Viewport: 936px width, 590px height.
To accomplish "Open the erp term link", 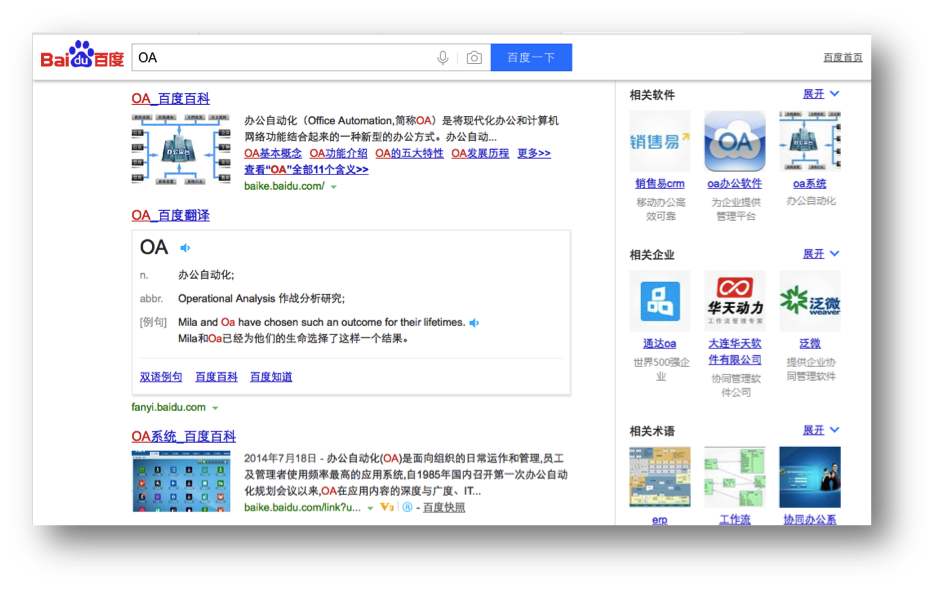I will 660,520.
